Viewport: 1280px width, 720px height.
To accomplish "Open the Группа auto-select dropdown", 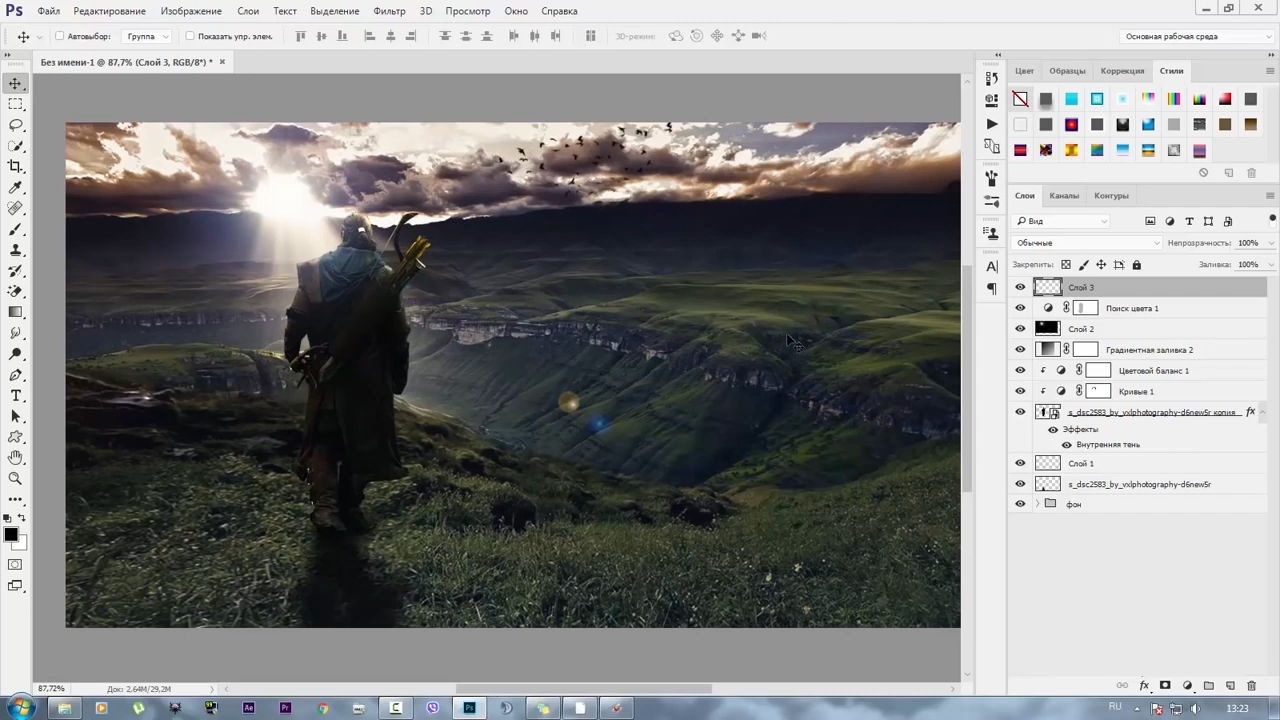I will pos(147,36).
